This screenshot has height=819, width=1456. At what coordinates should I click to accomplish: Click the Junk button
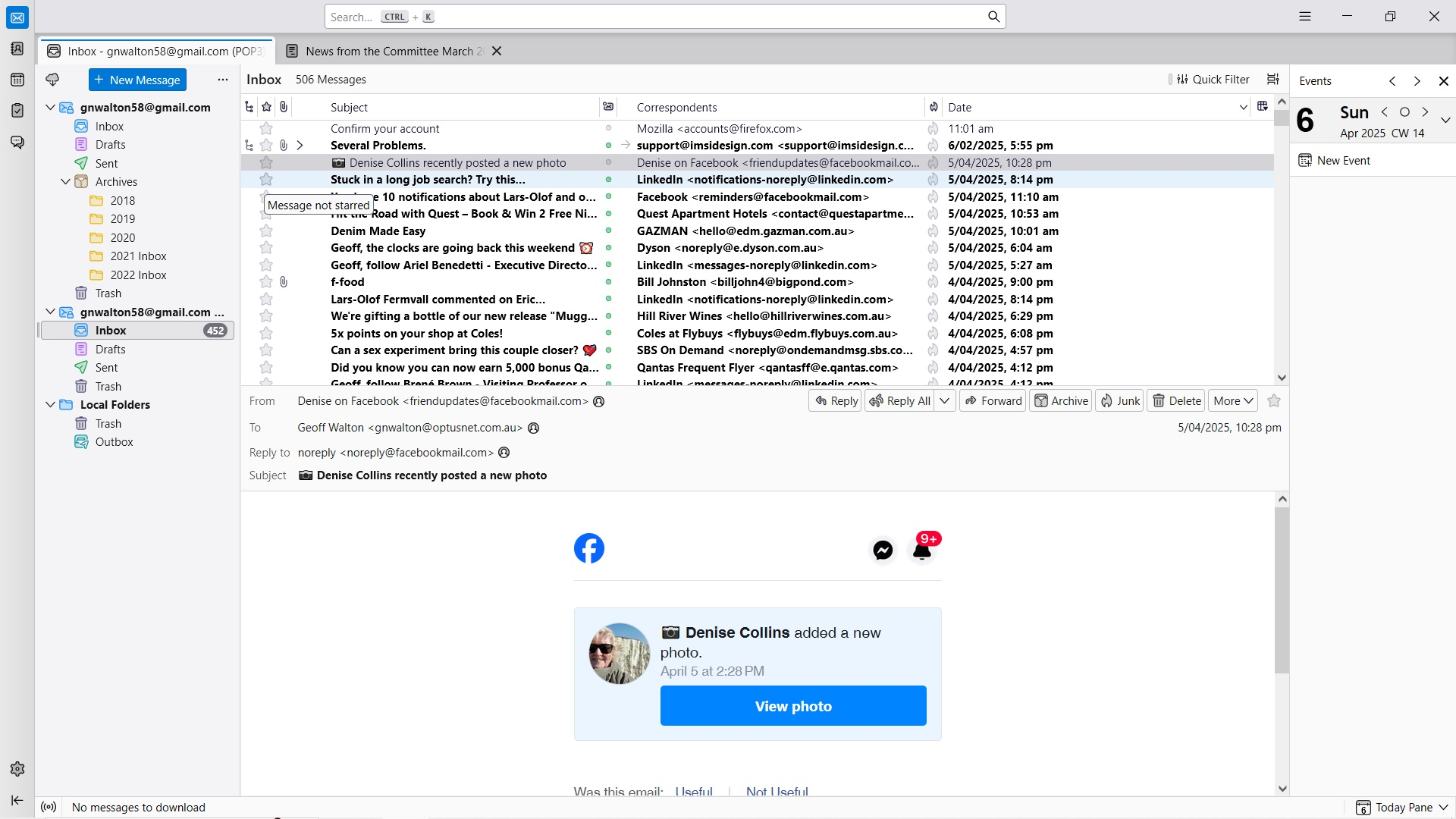click(1119, 401)
